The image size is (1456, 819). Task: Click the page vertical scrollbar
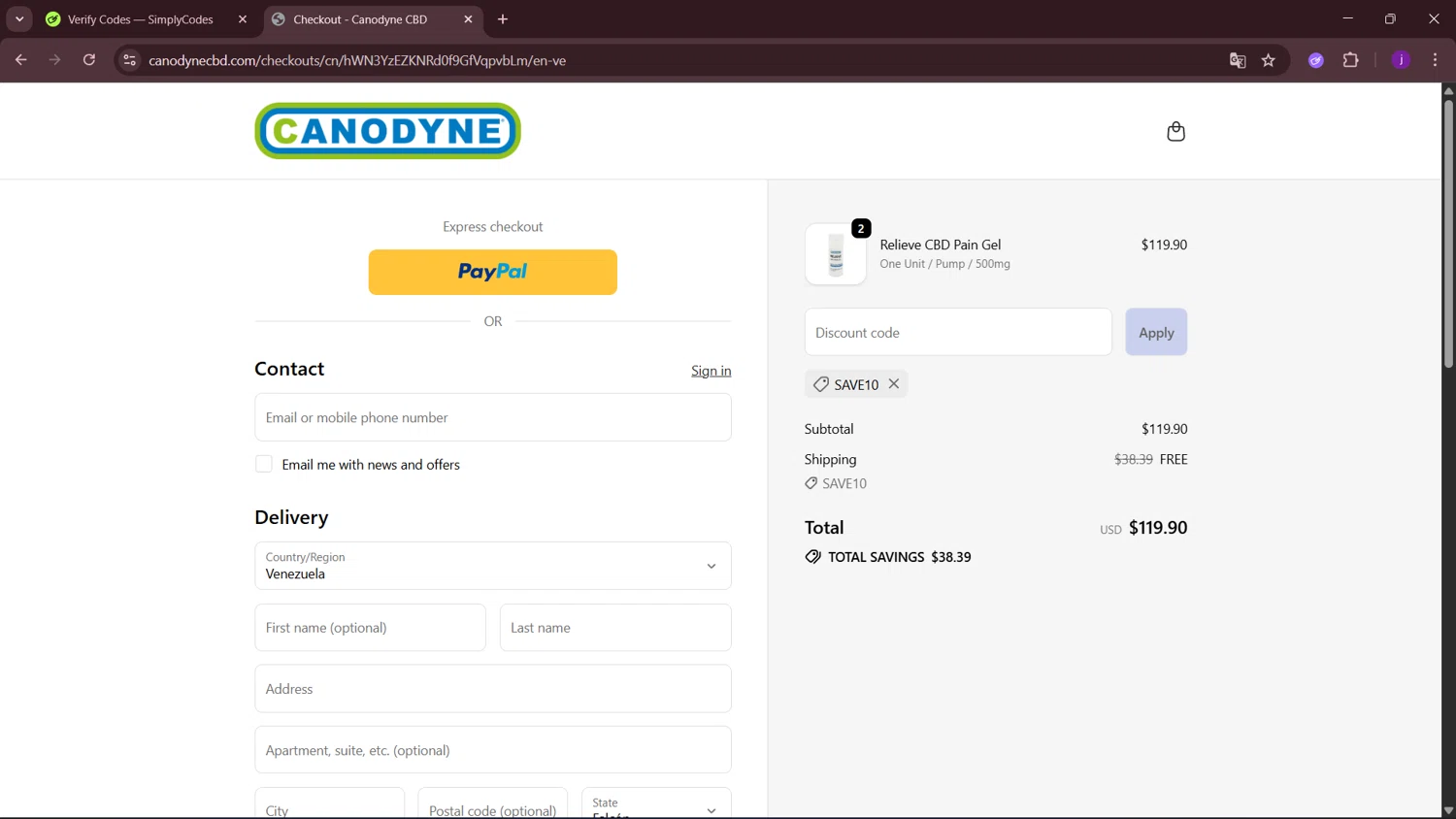(1448, 233)
